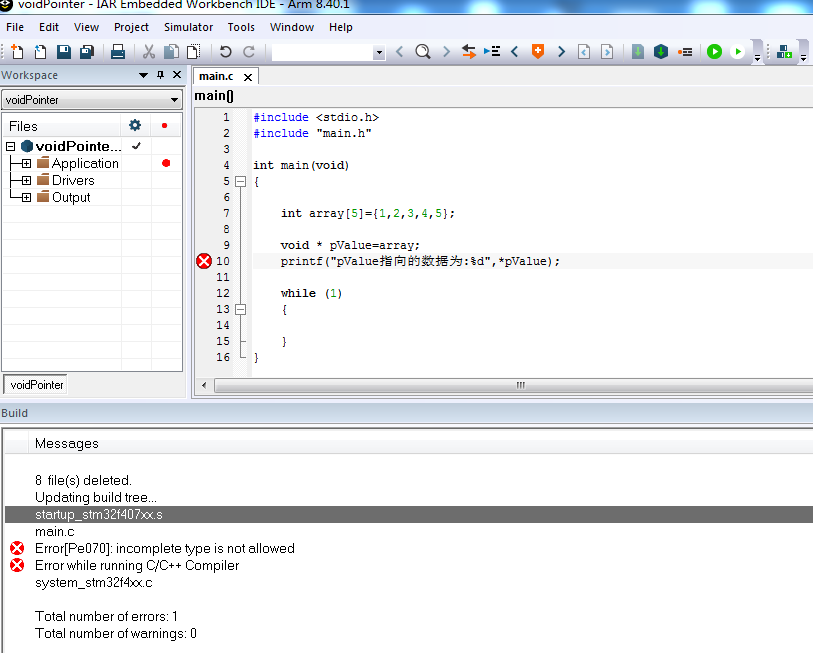Open the View menu
The height and width of the screenshot is (653, 813).
coord(86,27)
